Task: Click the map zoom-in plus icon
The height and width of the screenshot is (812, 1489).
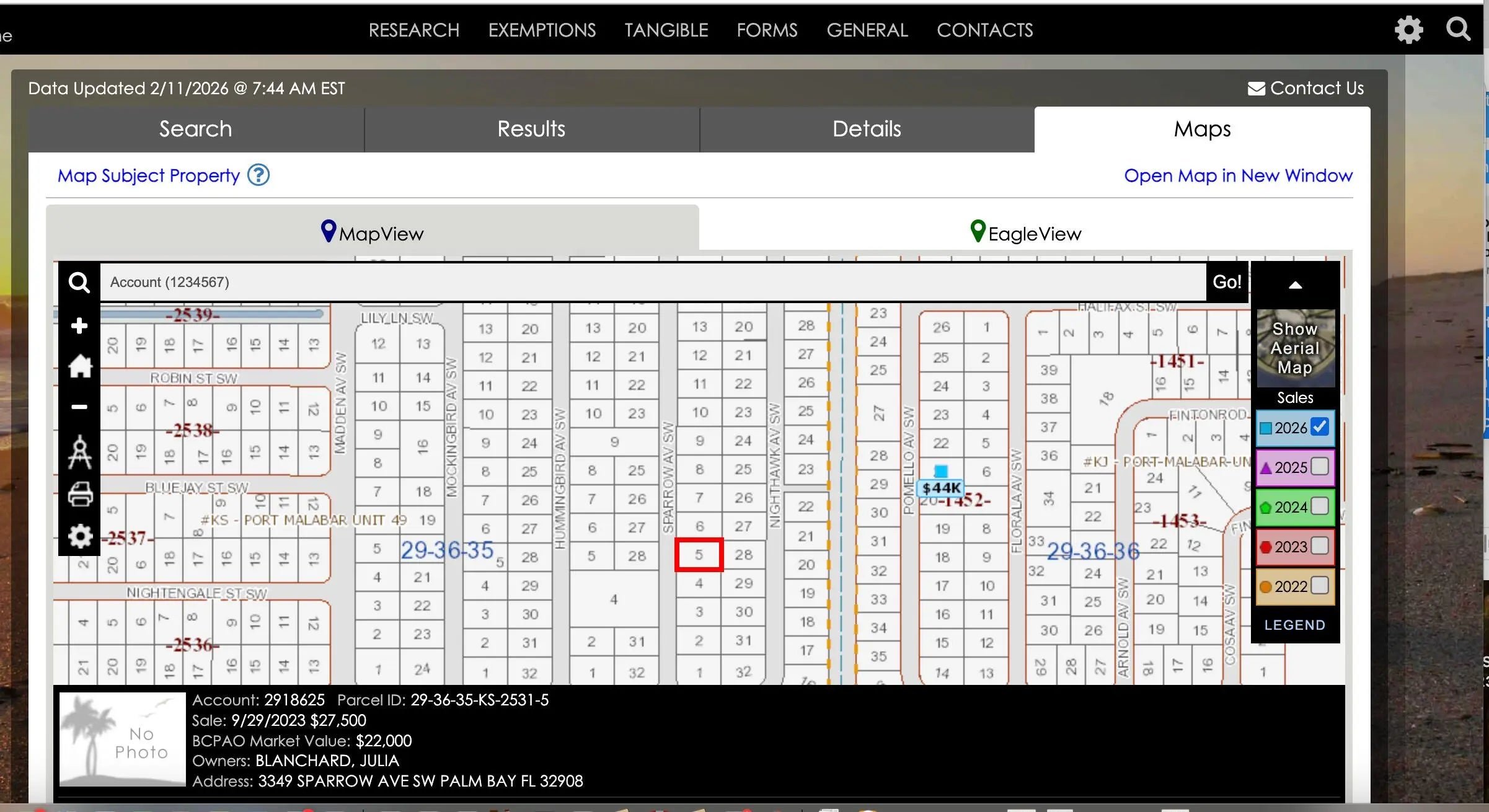Action: [79, 326]
